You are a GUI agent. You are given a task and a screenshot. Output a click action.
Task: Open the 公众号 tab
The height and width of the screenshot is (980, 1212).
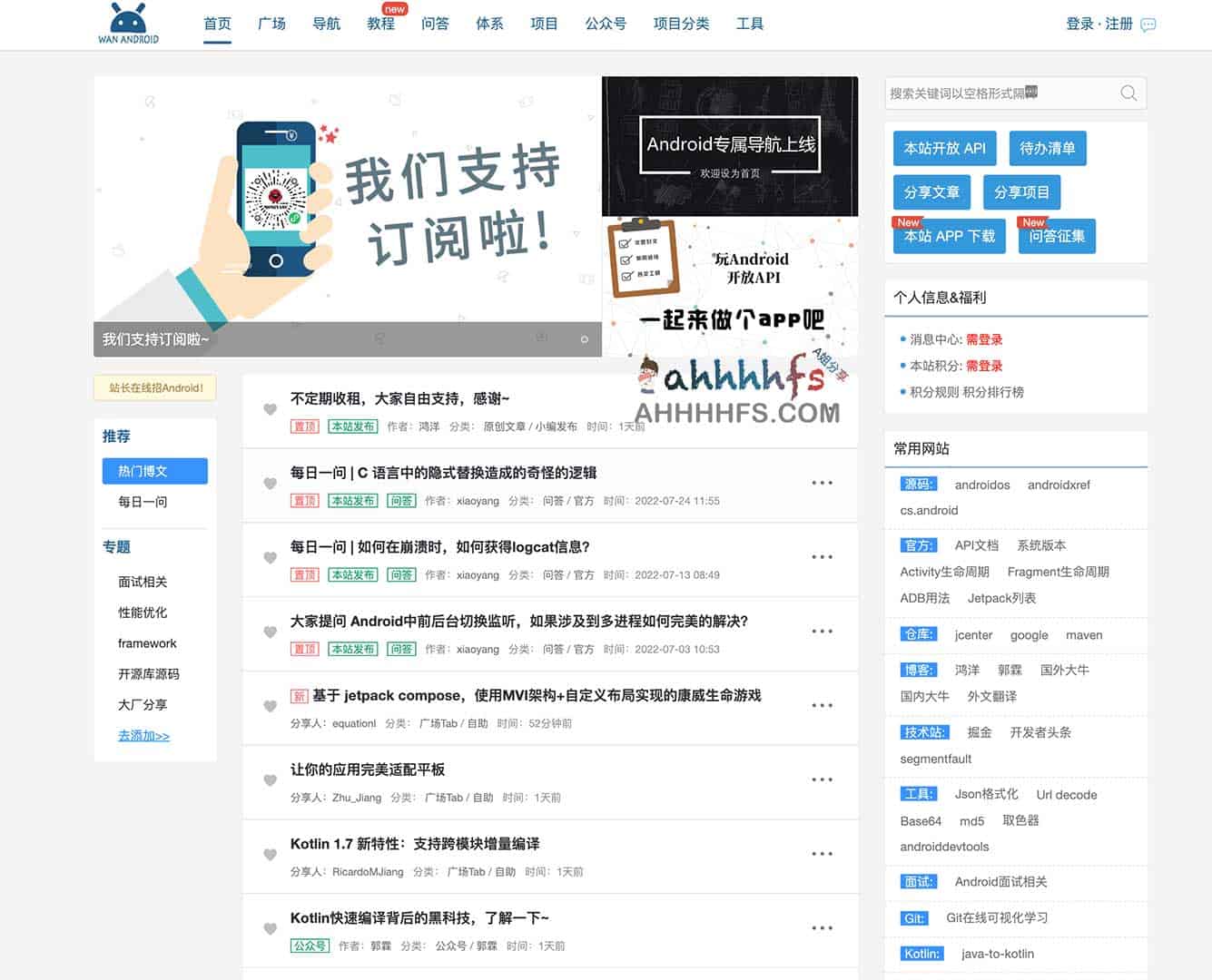[x=606, y=24]
